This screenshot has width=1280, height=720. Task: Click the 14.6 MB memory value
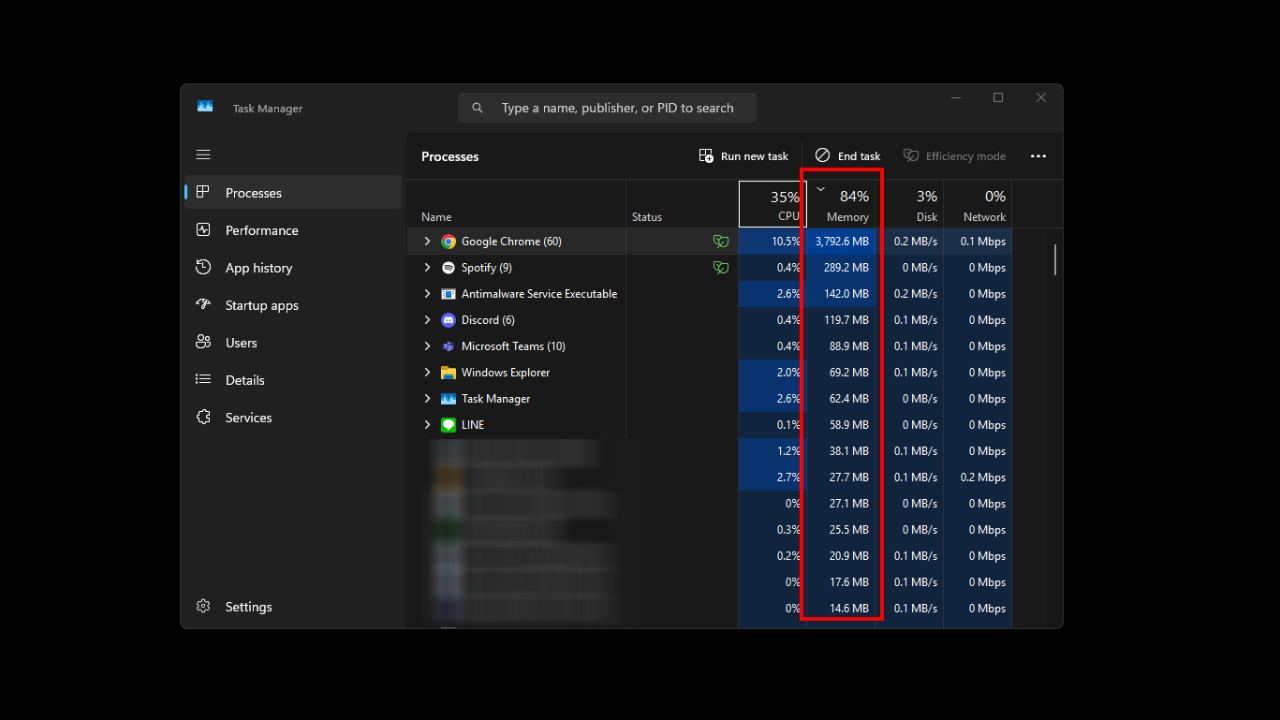849,608
